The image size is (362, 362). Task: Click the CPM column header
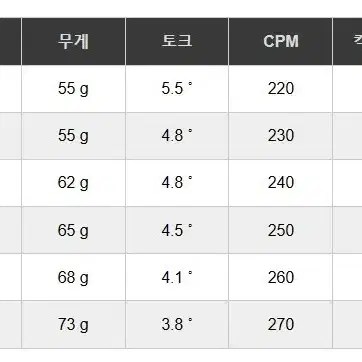(281, 41)
